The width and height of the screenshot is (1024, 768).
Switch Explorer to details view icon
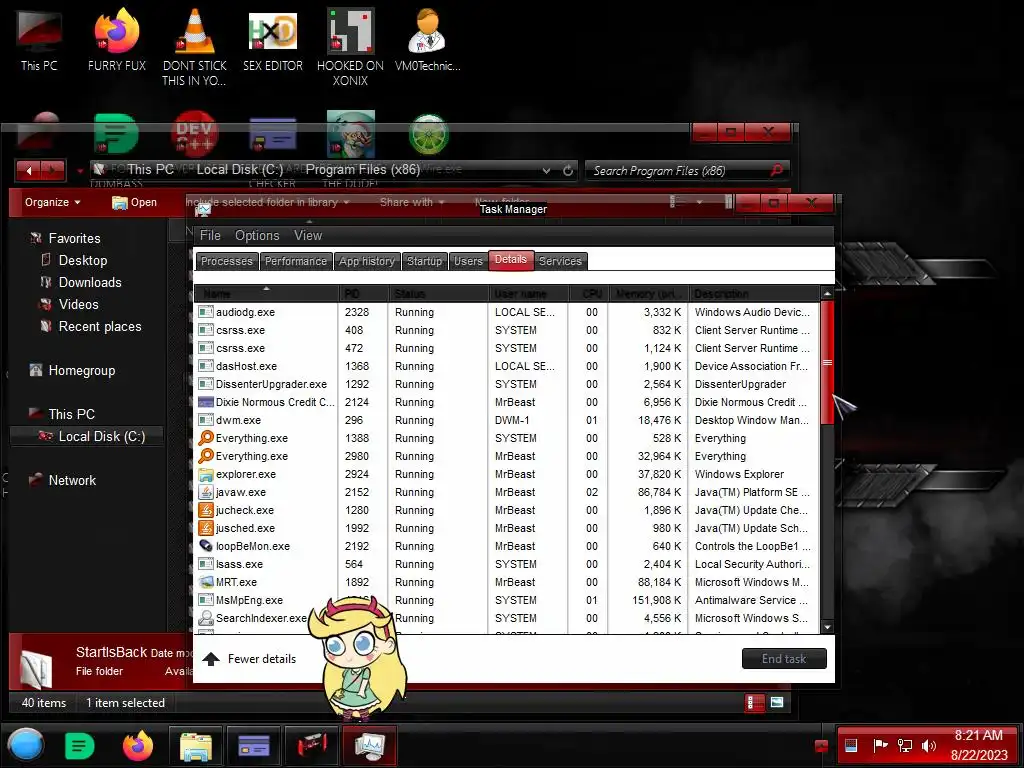click(x=755, y=703)
